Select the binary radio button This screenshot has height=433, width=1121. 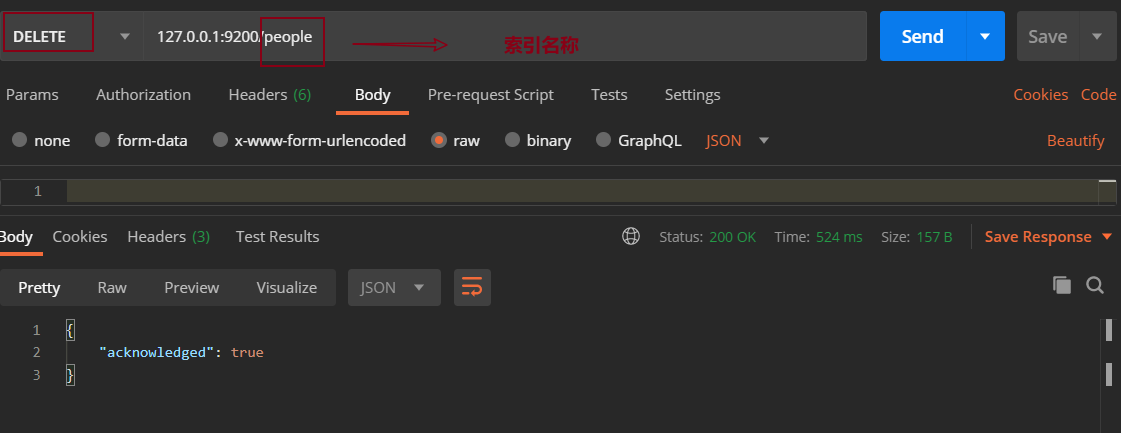[x=513, y=141]
